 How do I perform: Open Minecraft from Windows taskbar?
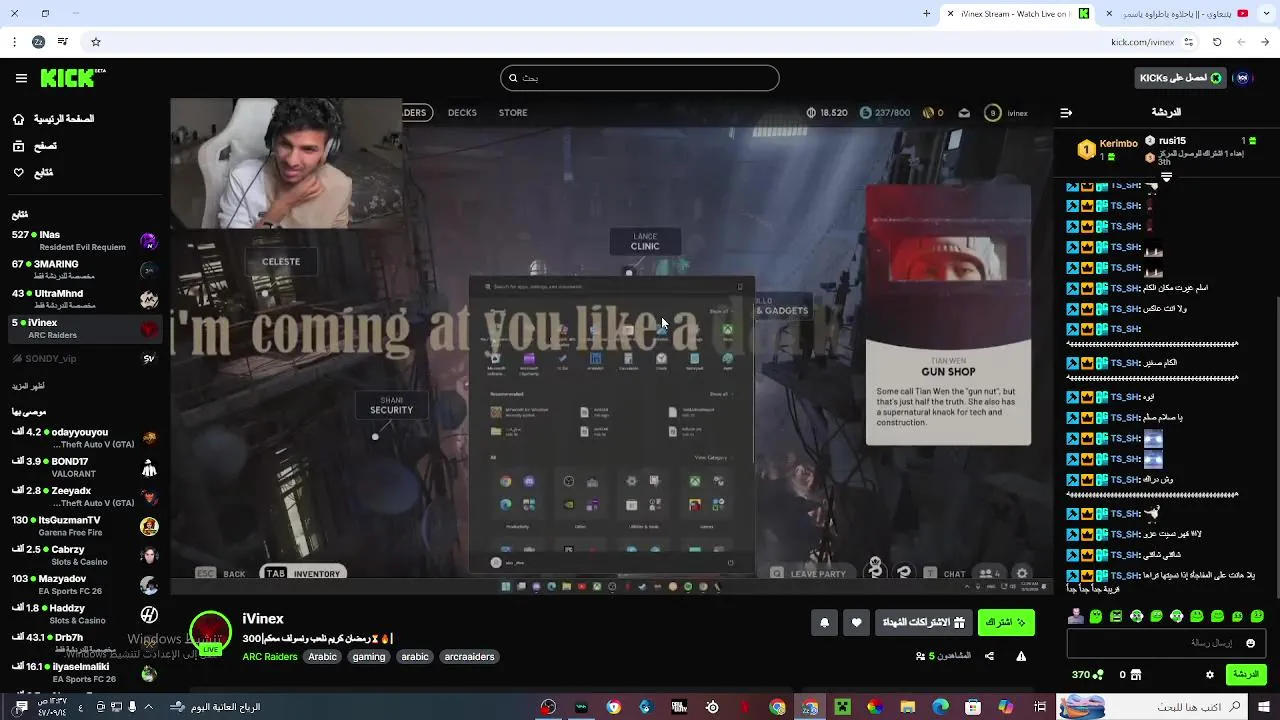(842, 707)
